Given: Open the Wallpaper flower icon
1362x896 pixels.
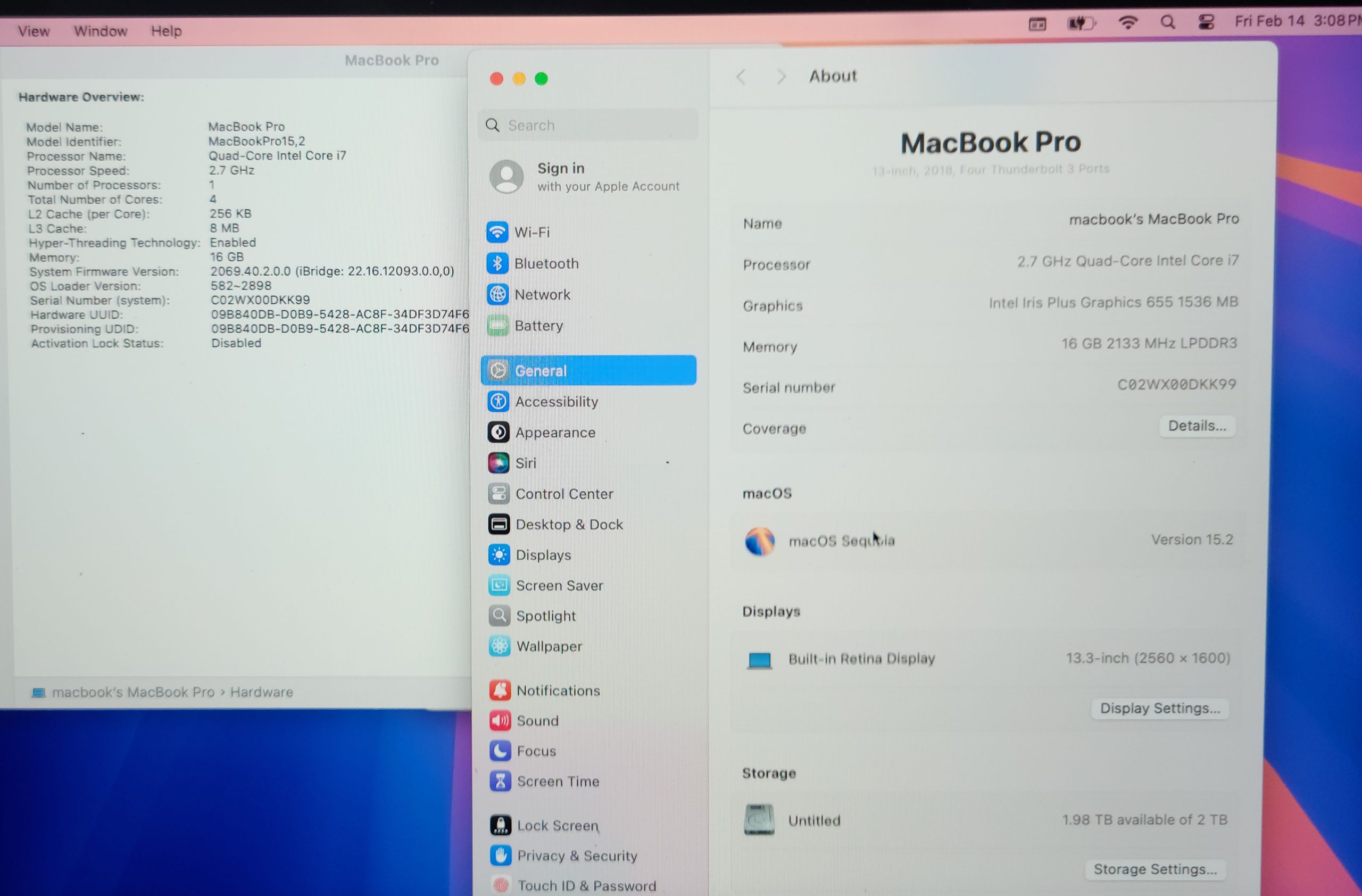Looking at the screenshot, I should [x=500, y=646].
